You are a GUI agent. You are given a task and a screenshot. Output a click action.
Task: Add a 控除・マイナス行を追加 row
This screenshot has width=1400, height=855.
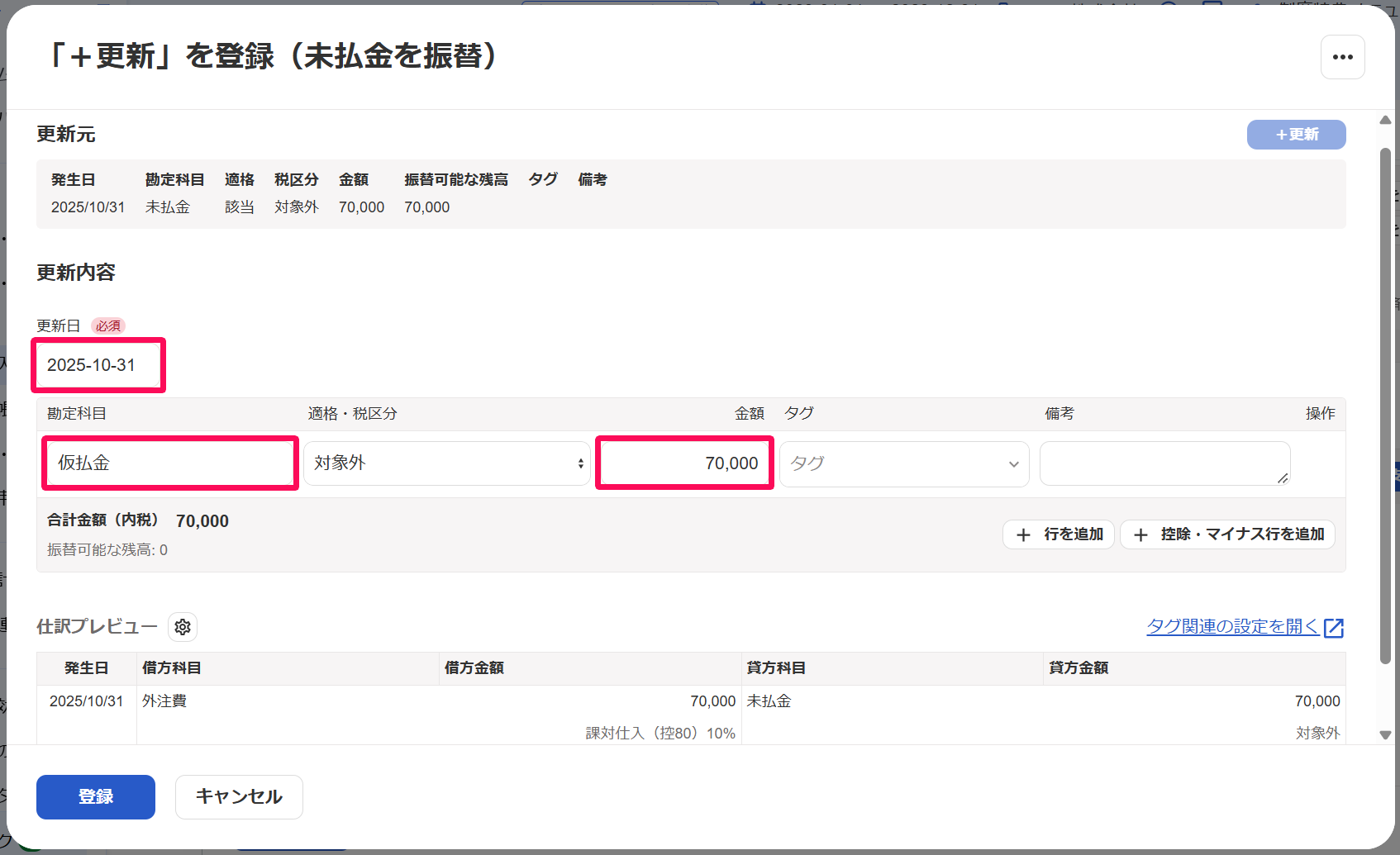[1227, 534]
